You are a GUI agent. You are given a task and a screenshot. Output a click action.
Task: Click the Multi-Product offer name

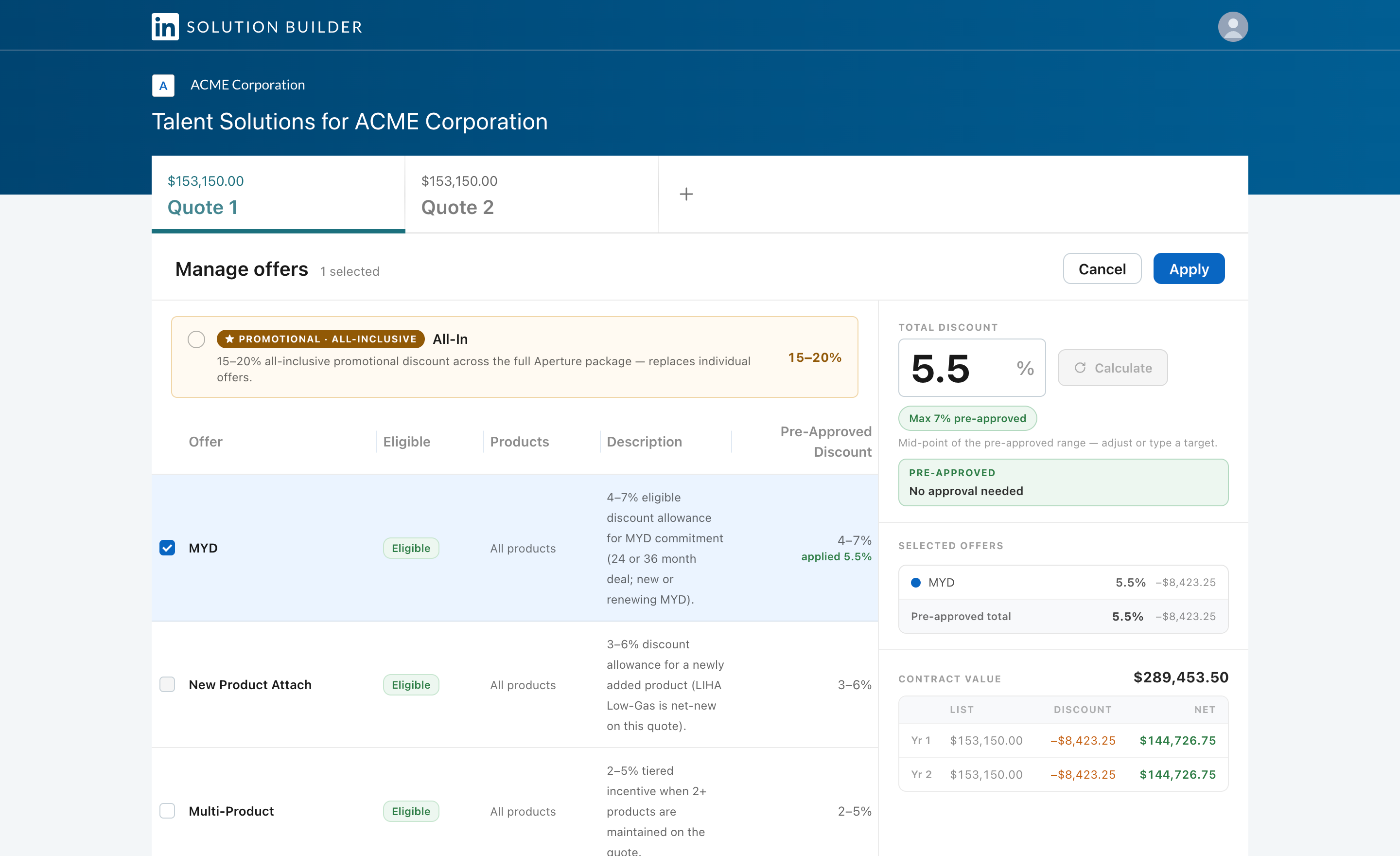(x=231, y=811)
